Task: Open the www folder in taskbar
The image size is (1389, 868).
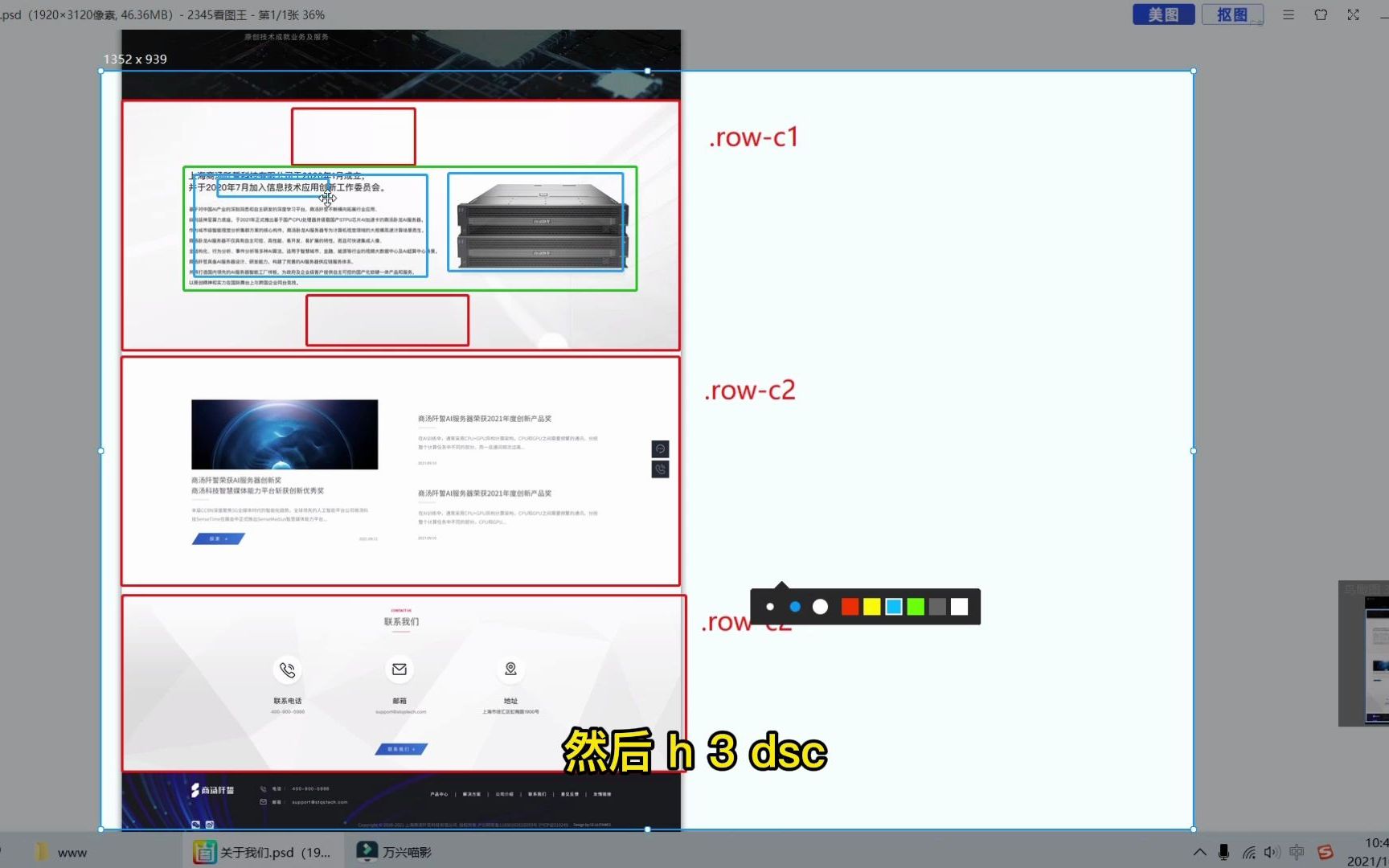Action: [60, 852]
